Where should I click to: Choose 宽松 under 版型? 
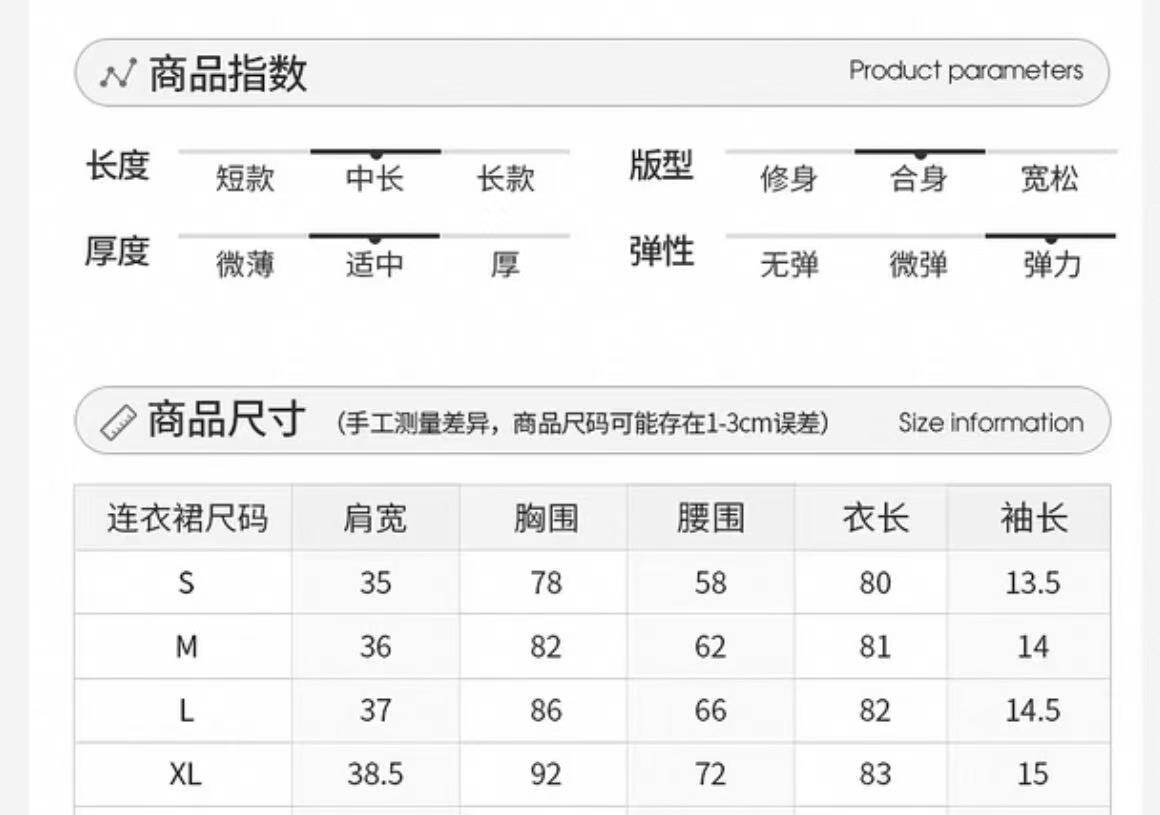1050,180
